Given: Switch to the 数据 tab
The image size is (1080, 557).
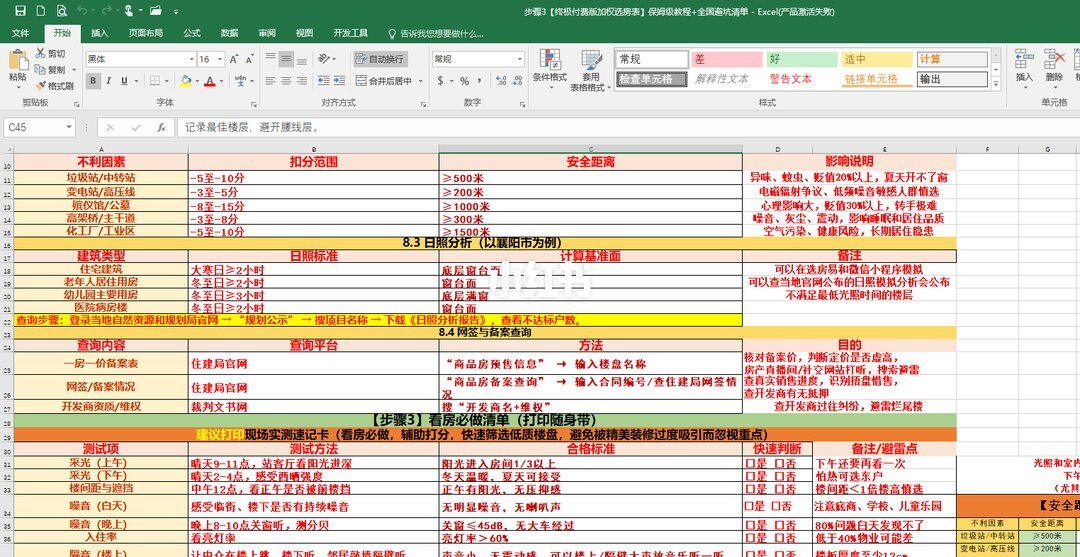Looking at the screenshot, I should 229,33.
